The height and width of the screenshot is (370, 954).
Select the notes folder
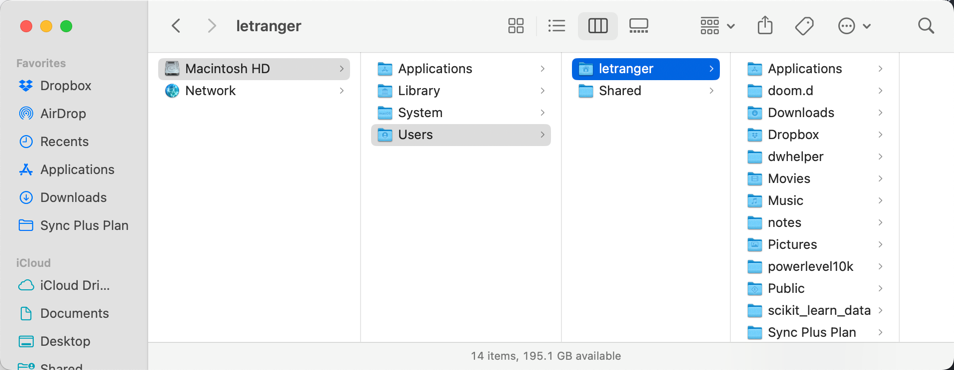tap(815, 222)
